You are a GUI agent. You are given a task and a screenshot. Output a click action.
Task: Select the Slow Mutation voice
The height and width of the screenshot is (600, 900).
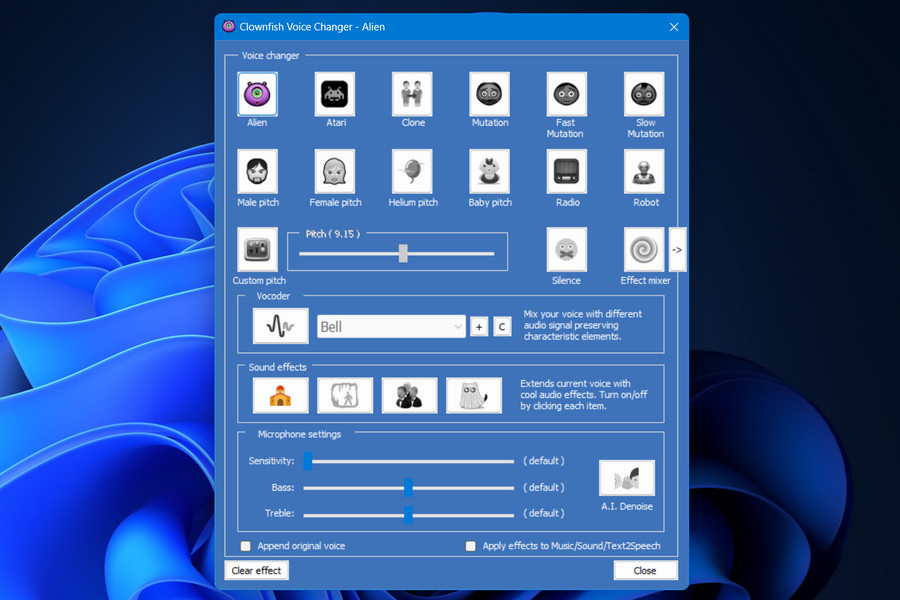point(644,94)
